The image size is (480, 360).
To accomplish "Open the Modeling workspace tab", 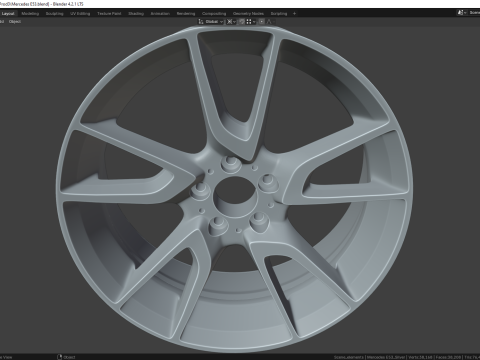I will (30, 14).
